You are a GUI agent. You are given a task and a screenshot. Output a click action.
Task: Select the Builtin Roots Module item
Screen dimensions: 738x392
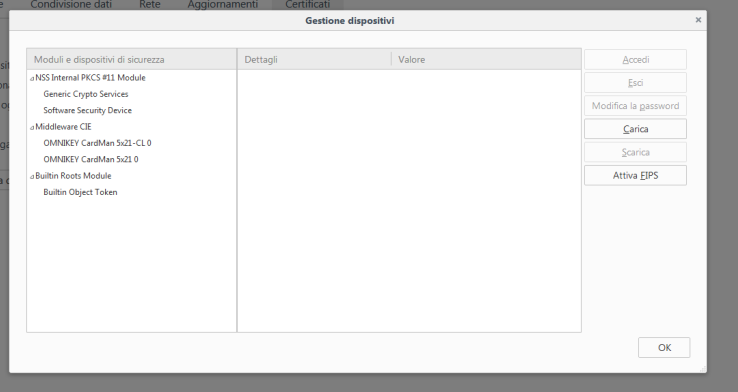coord(73,176)
